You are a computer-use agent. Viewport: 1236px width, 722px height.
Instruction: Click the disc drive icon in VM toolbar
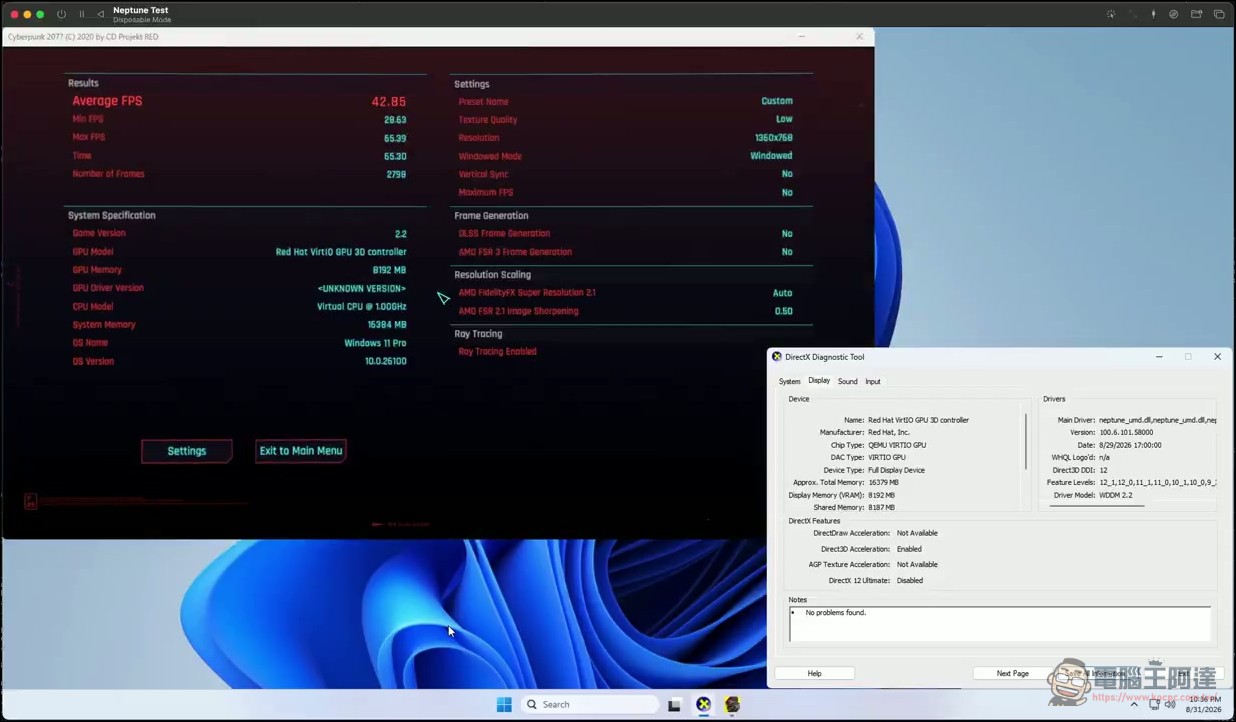(x=1174, y=14)
